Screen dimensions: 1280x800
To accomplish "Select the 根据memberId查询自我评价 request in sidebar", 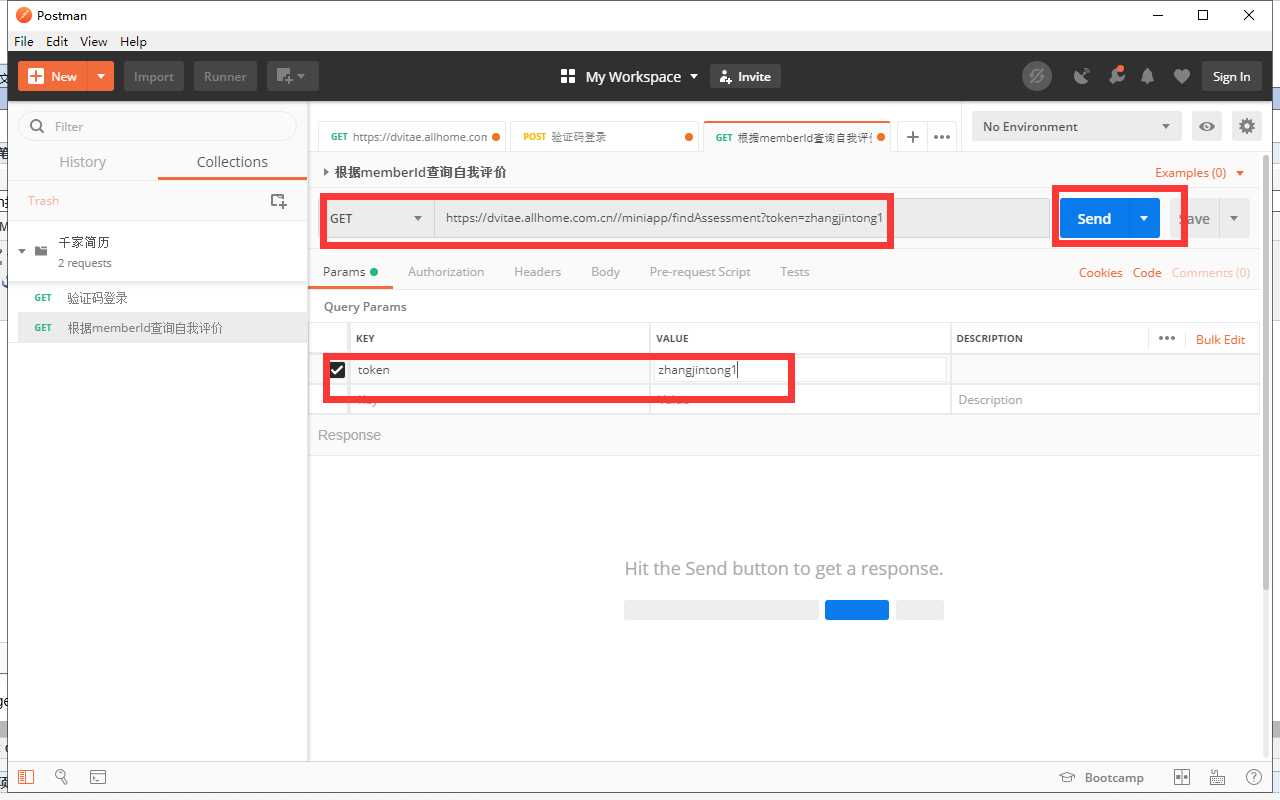I will tap(162, 327).
